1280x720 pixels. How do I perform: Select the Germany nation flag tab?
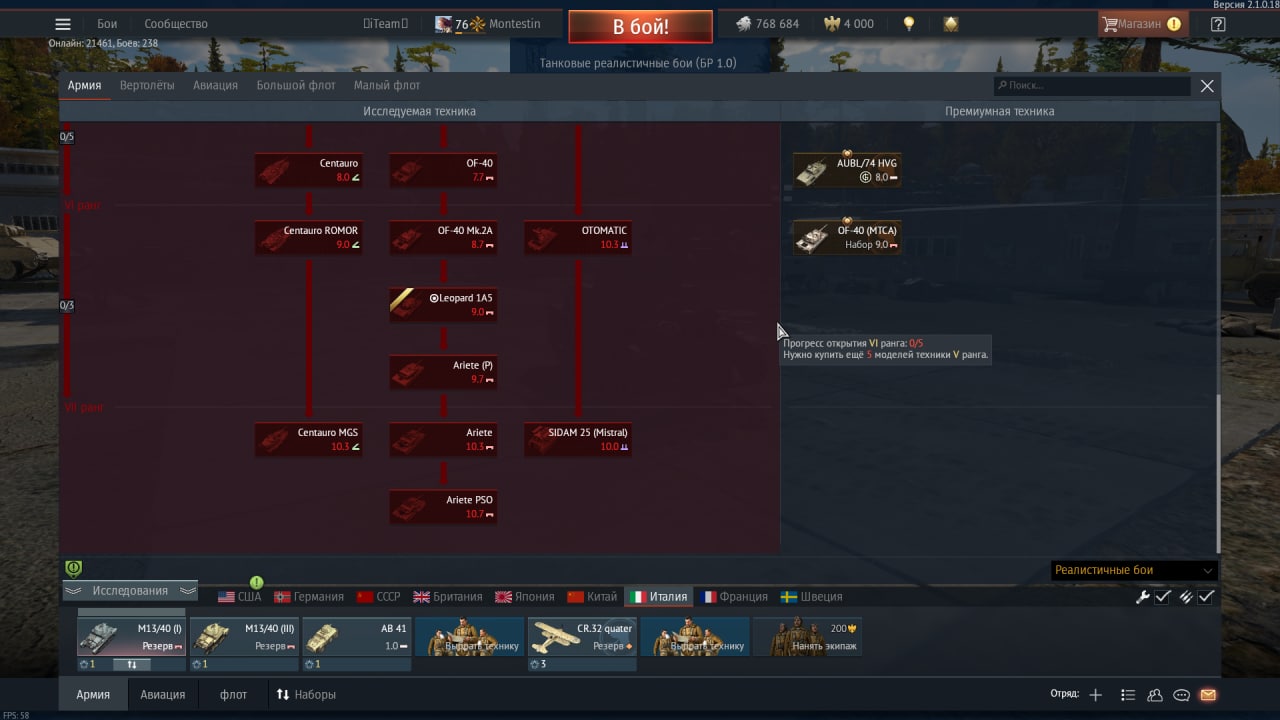click(309, 597)
